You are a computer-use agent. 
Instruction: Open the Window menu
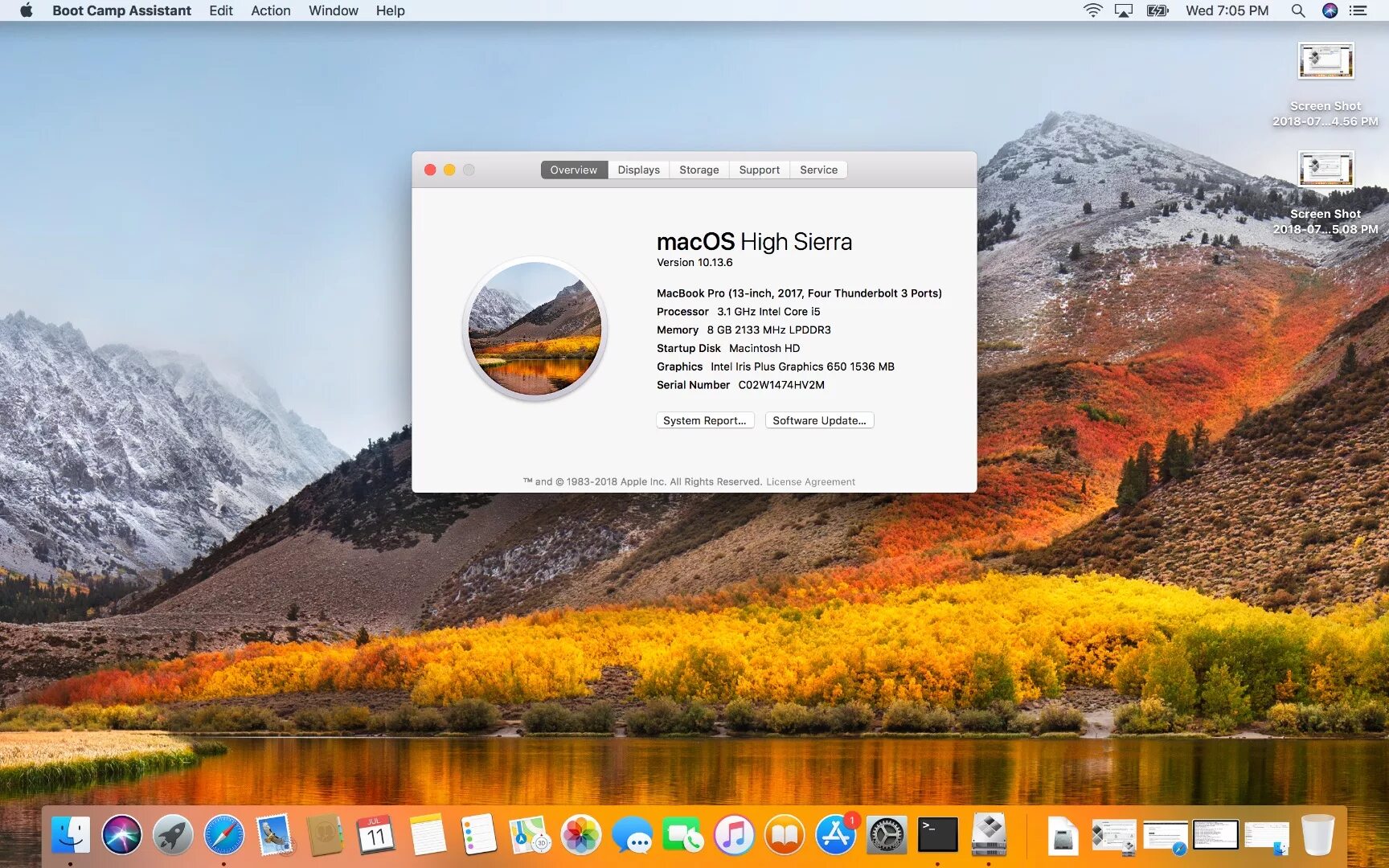point(334,10)
